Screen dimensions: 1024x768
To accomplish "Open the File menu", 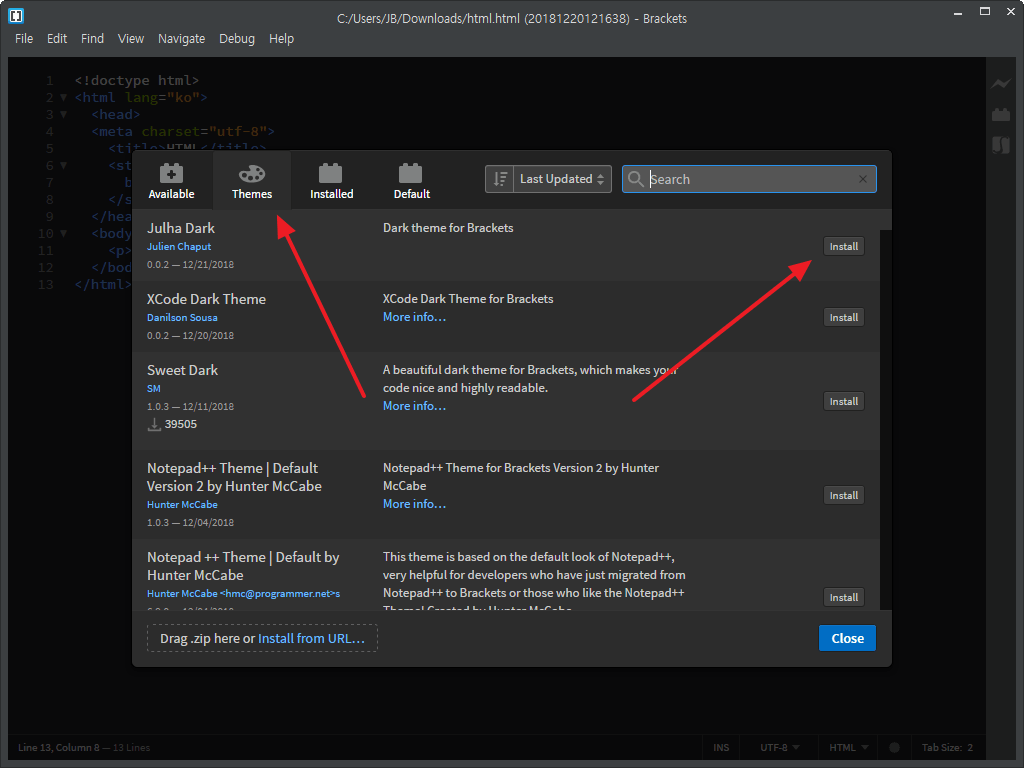I will click(x=24, y=39).
